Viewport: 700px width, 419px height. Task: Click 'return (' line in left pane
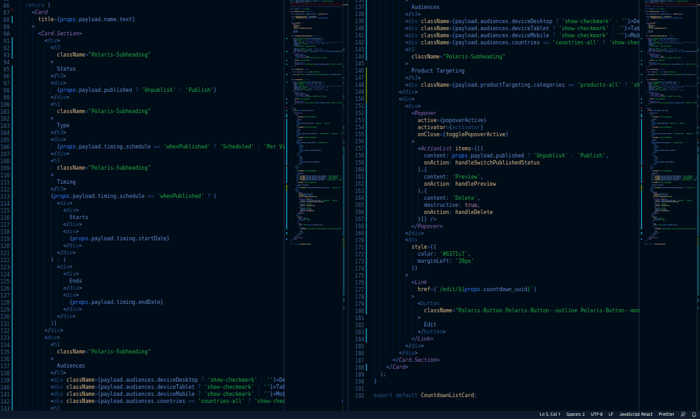[x=38, y=5]
